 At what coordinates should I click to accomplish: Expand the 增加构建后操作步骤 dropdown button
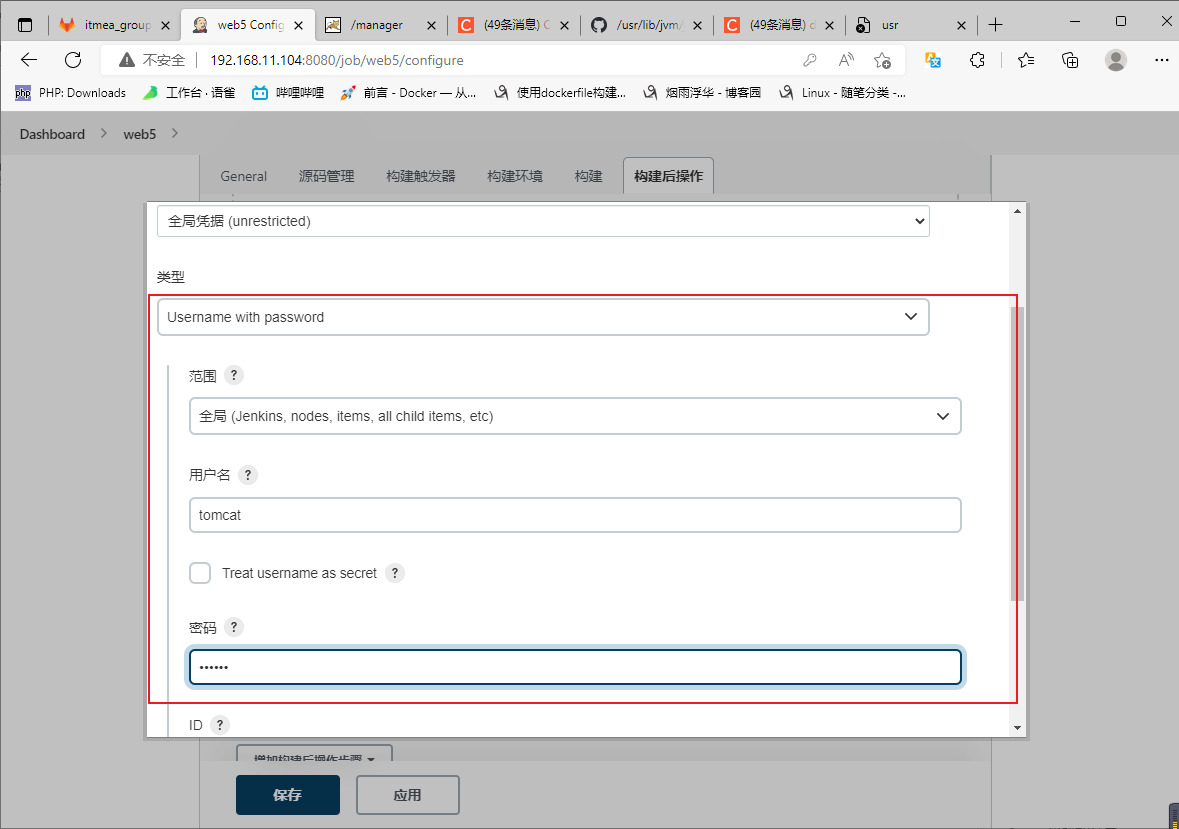[x=314, y=753]
